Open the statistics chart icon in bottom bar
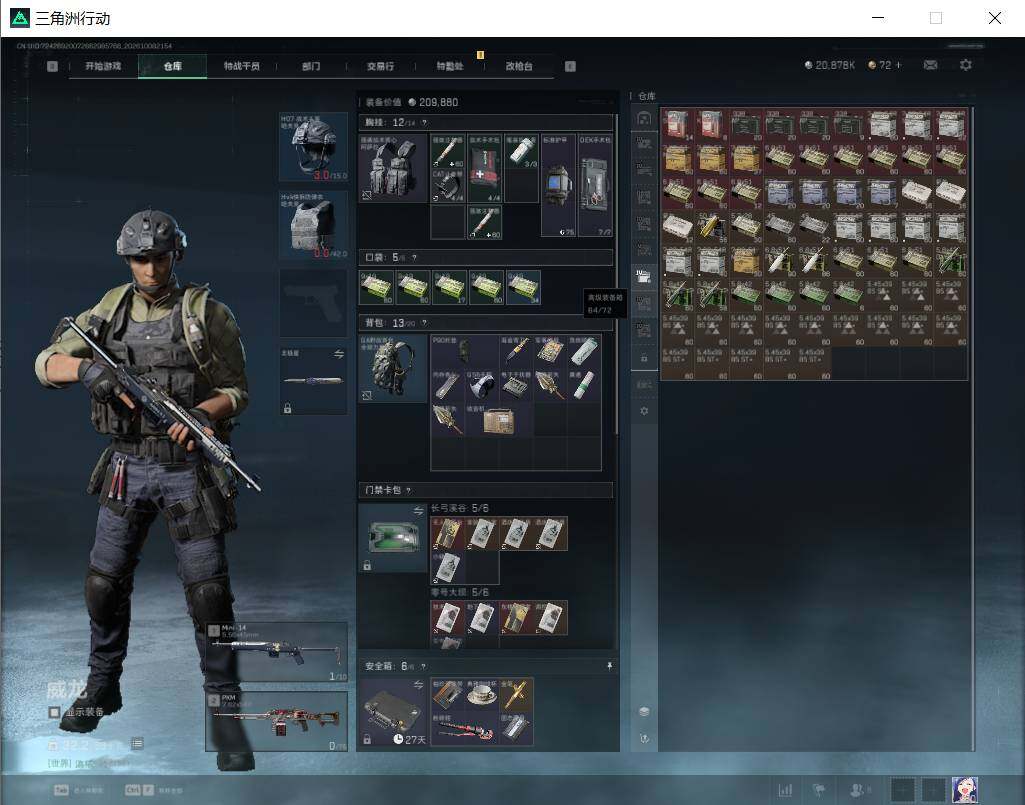1025x805 pixels. click(x=785, y=790)
